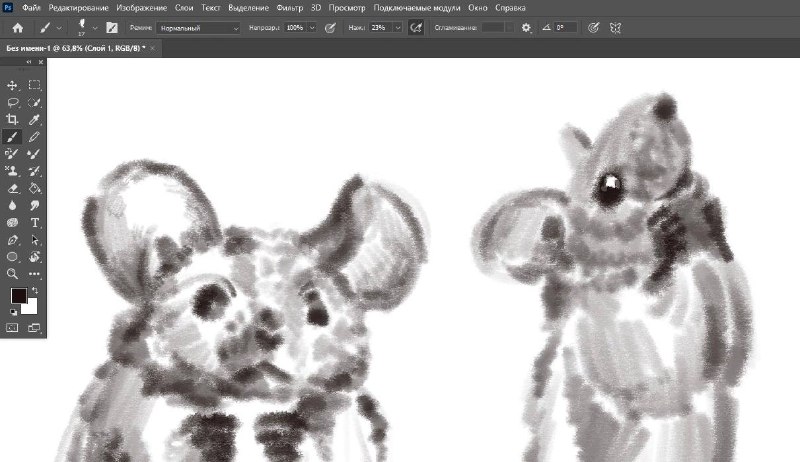This screenshot has height=462, width=800.
Task: Activate the Horizontal Type tool
Action: coord(35,222)
